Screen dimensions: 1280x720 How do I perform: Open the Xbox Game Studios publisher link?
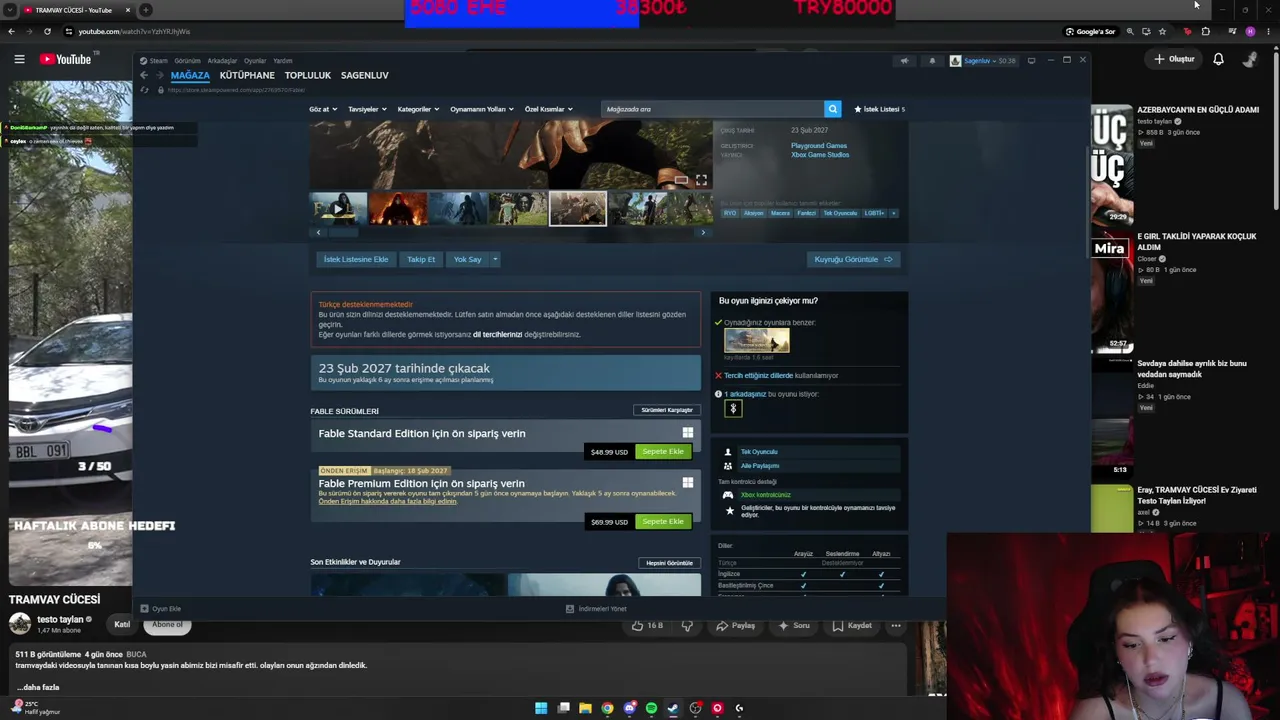click(820, 155)
